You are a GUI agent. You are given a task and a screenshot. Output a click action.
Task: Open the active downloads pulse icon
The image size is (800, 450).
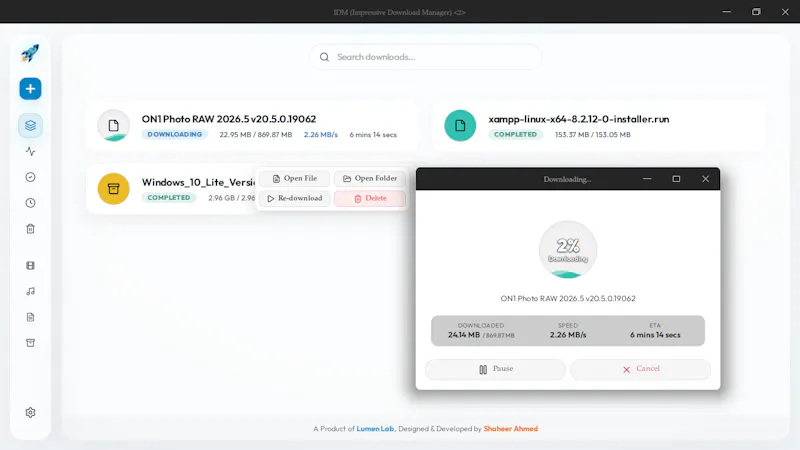(x=30, y=152)
